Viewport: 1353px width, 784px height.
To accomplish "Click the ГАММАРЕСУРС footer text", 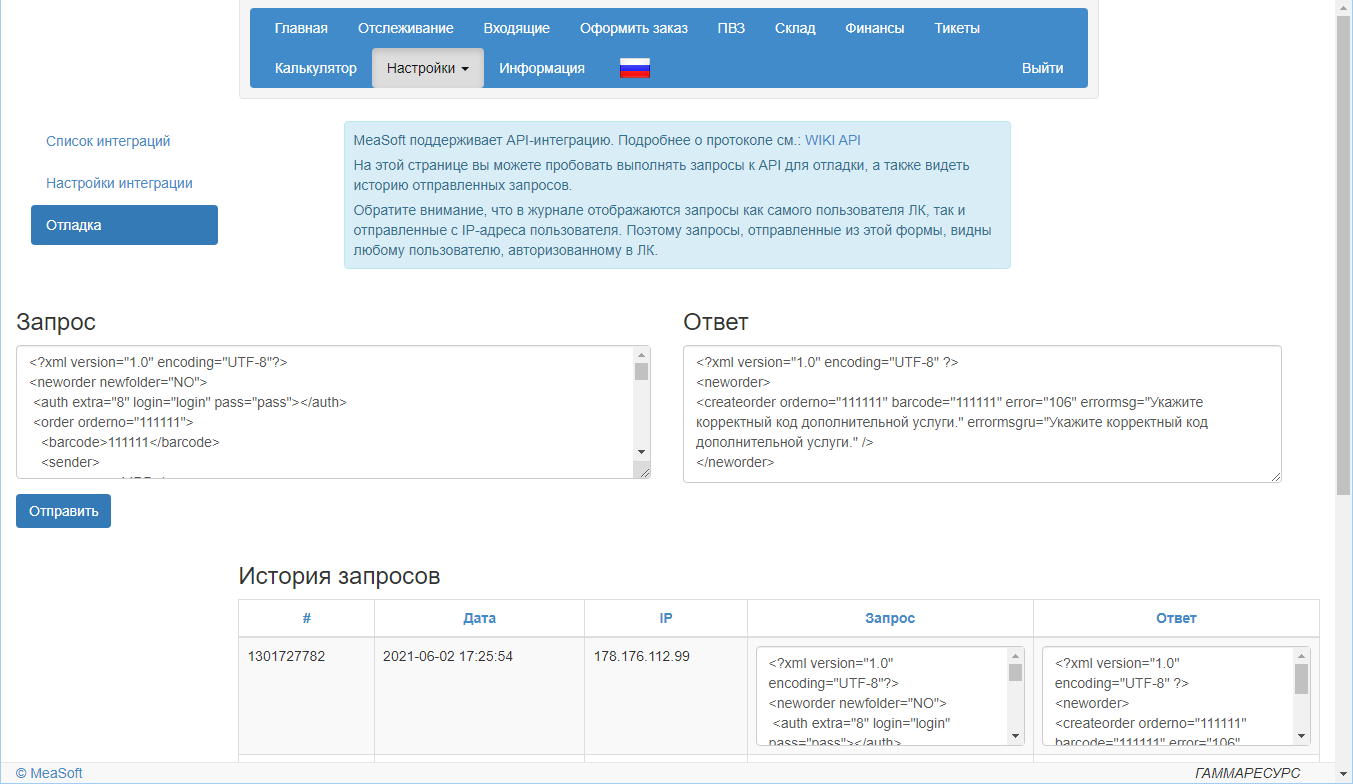I will 1248,773.
